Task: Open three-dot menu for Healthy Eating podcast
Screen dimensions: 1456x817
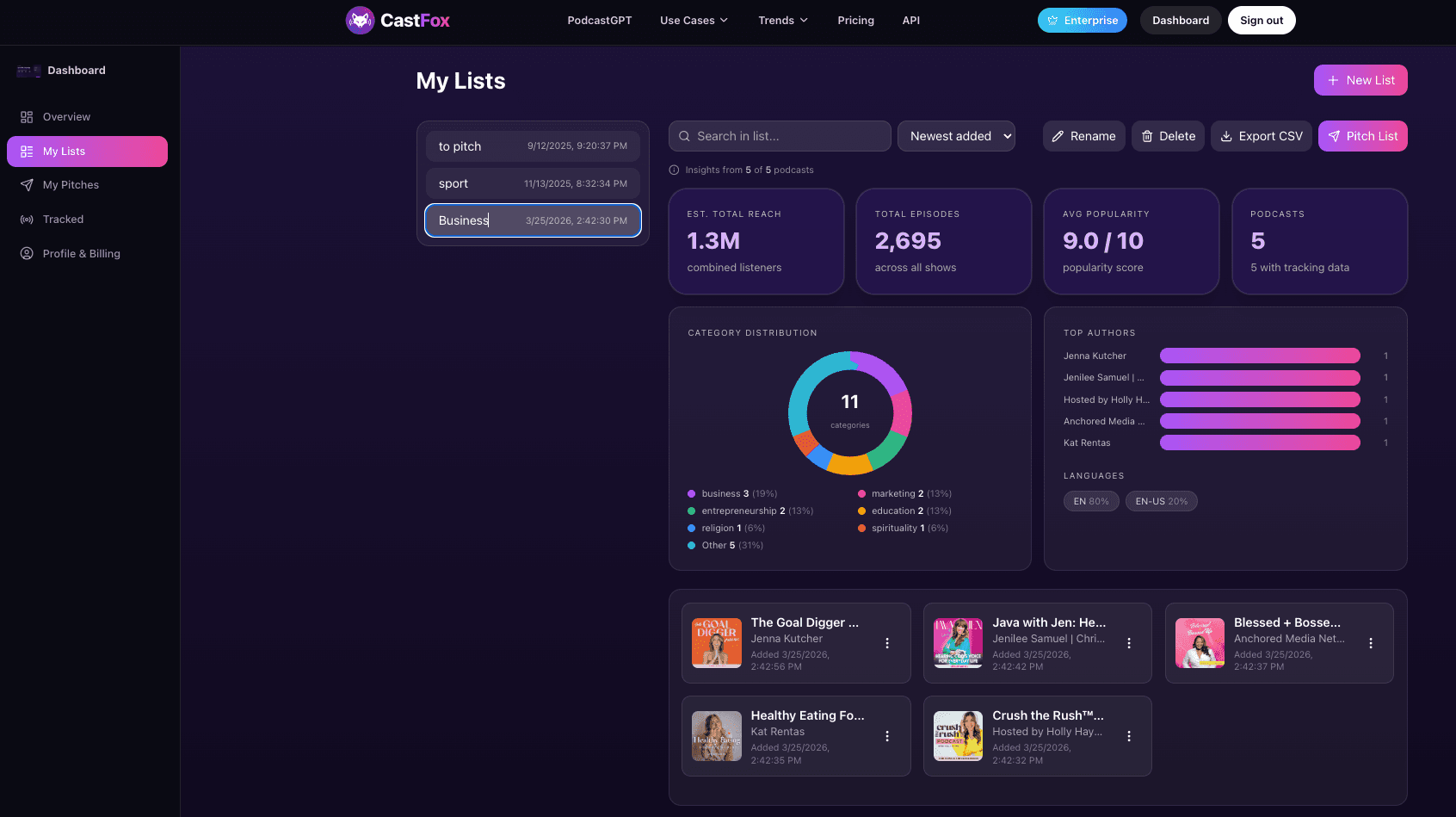Action: tap(887, 736)
